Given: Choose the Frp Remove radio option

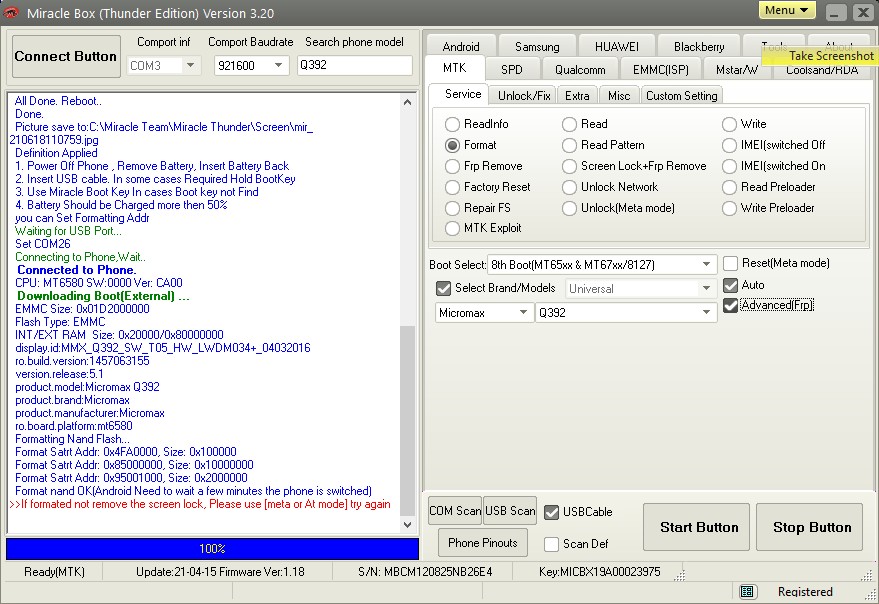Looking at the screenshot, I should coord(452,167).
